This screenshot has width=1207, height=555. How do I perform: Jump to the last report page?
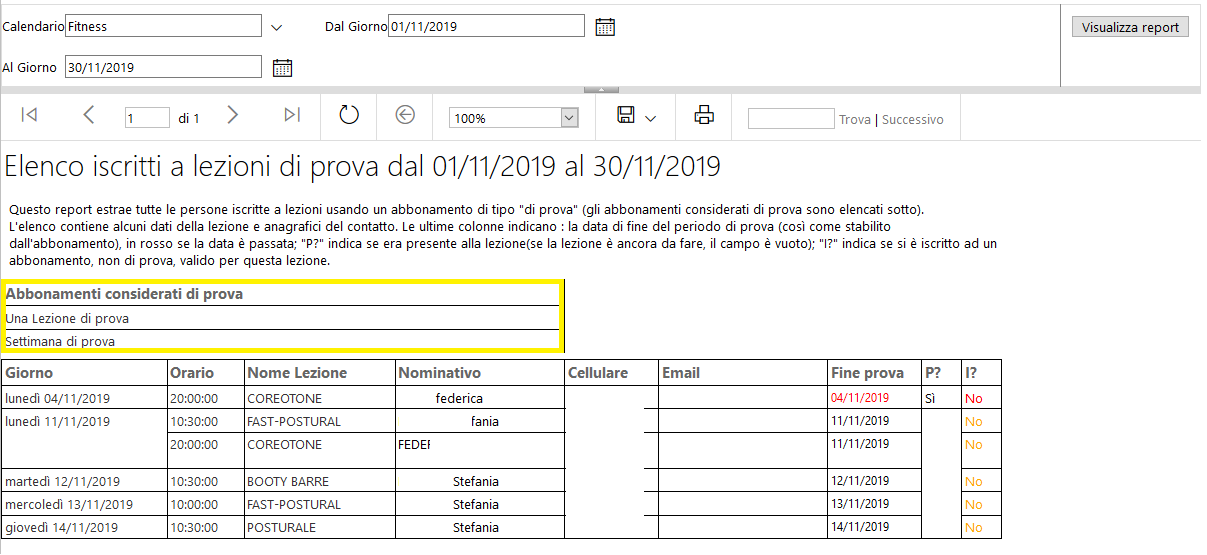point(292,116)
